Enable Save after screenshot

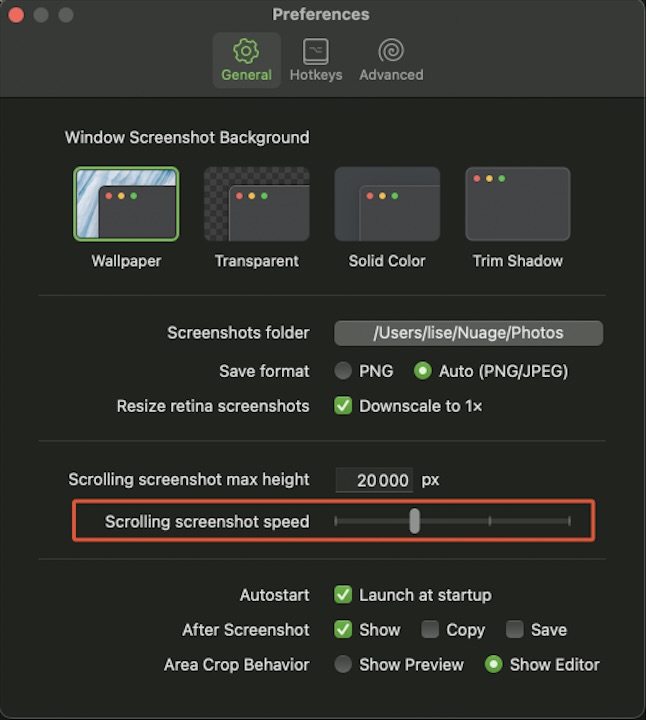coord(515,630)
